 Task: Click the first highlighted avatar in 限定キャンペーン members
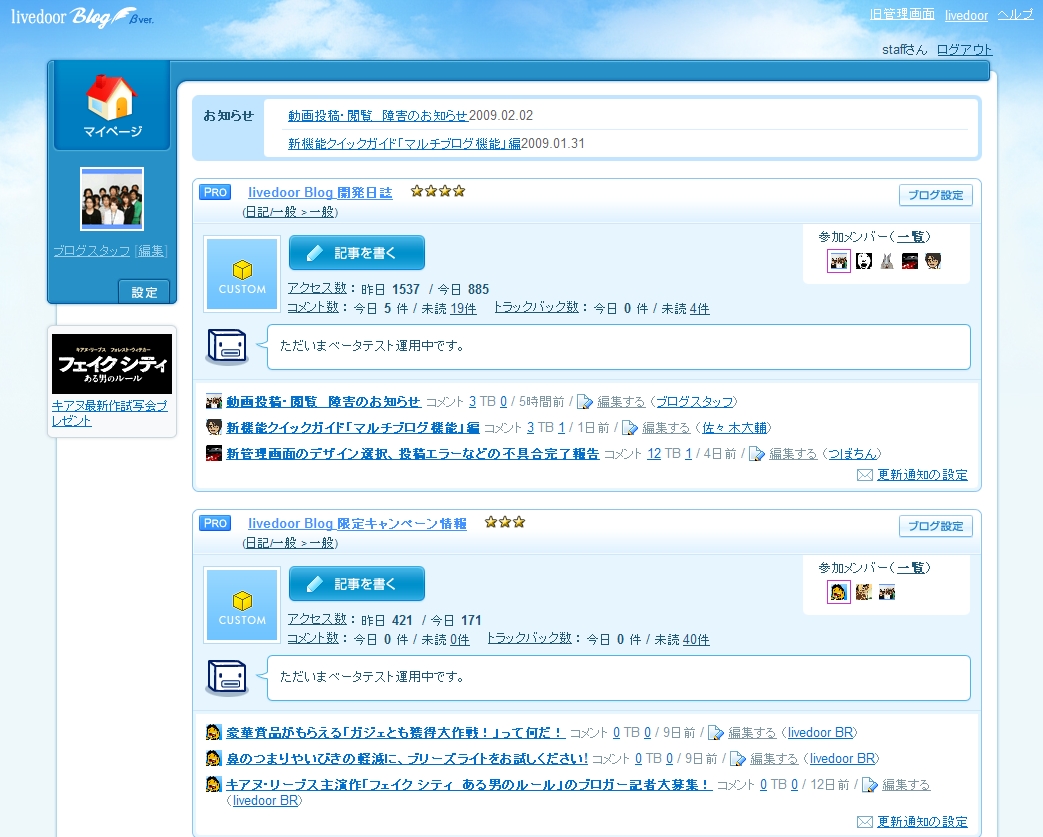pyautogui.click(x=839, y=591)
